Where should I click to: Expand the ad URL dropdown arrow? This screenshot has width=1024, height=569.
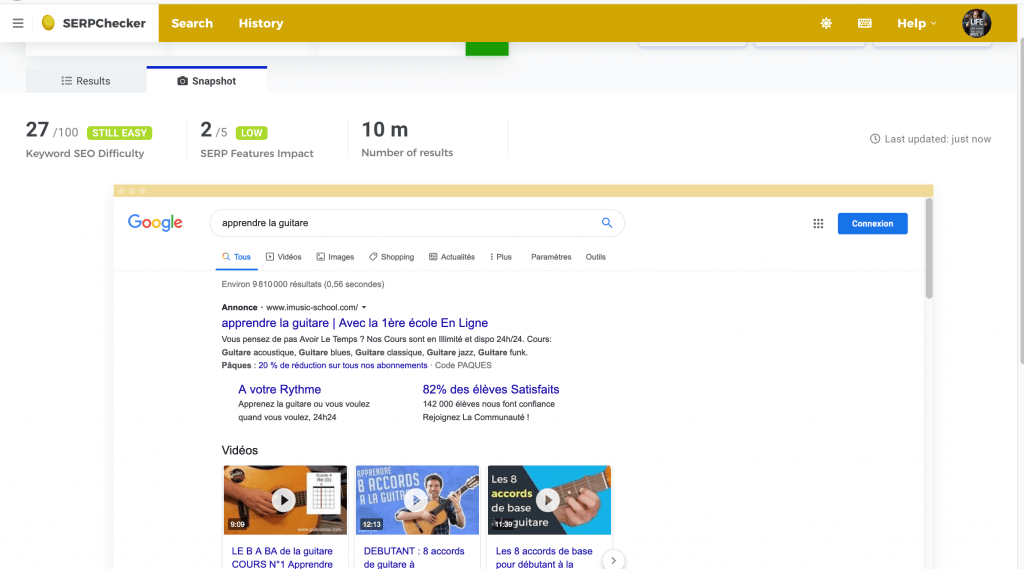click(364, 308)
